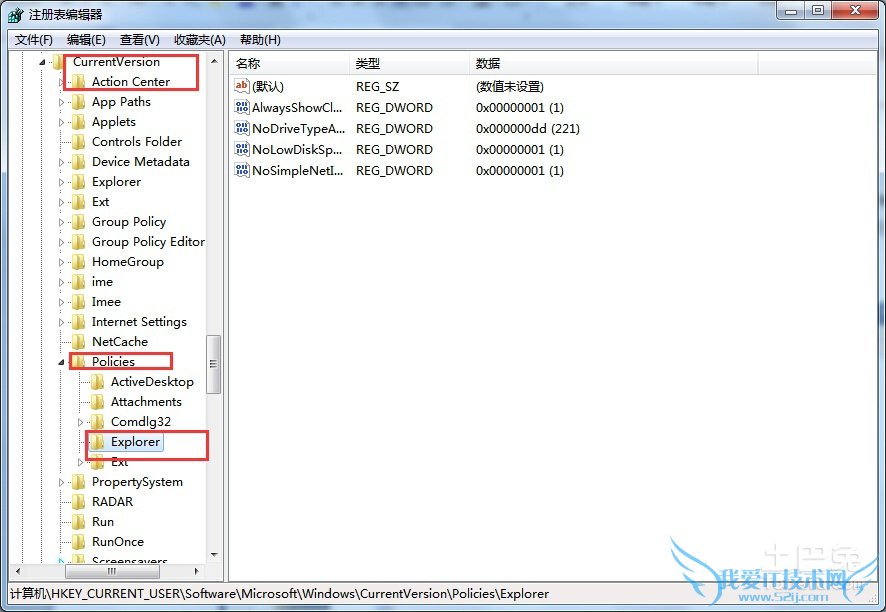Viewport: 886px width, 612px height.
Task: Expand the Applets key
Action: (61, 122)
